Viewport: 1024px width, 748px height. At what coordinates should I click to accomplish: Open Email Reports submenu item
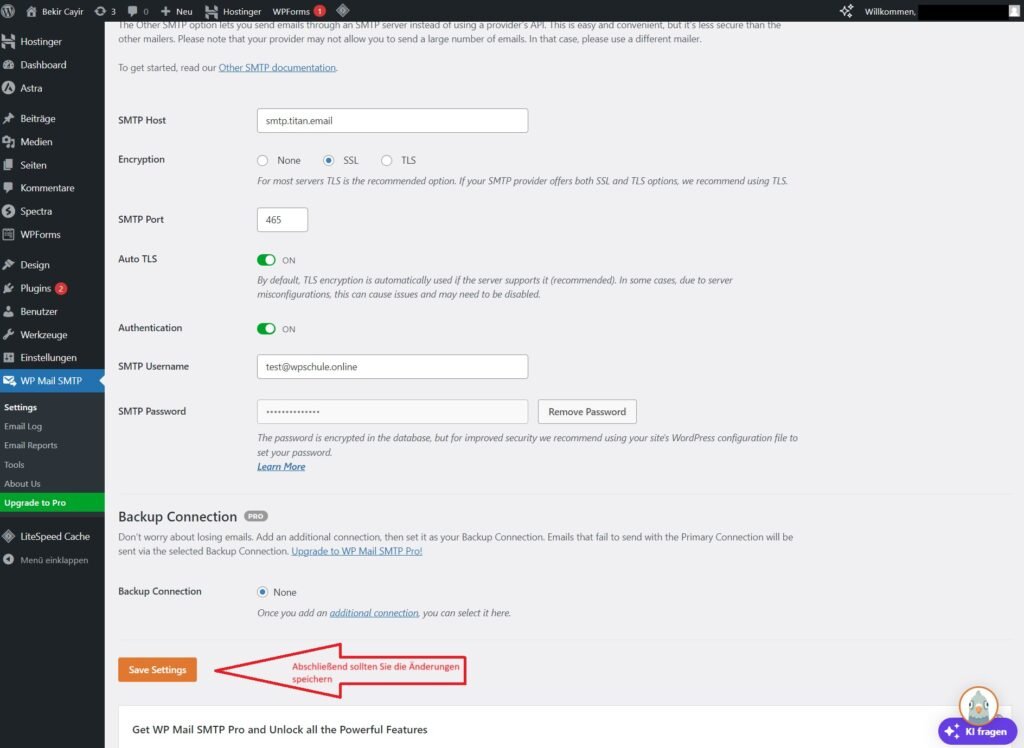[x=31, y=445]
